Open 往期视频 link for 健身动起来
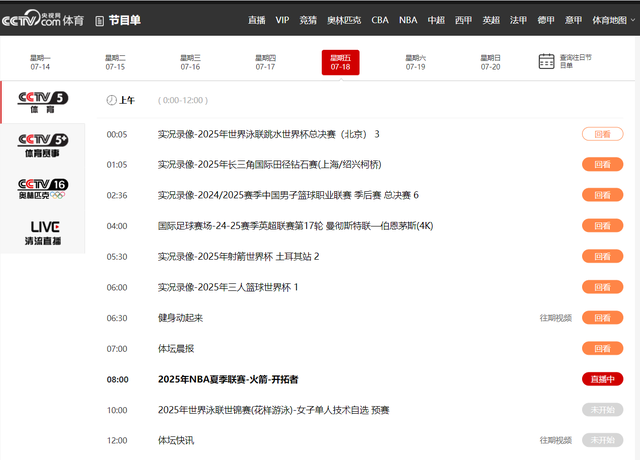The height and width of the screenshot is (460, 640). (556, 318)
